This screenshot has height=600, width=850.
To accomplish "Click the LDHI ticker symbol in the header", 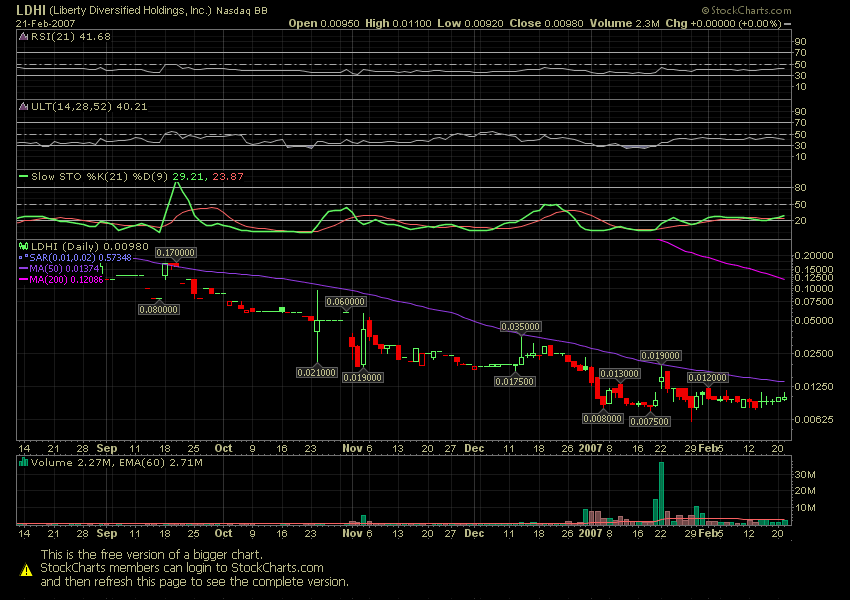I will click(x=31, y=10).
